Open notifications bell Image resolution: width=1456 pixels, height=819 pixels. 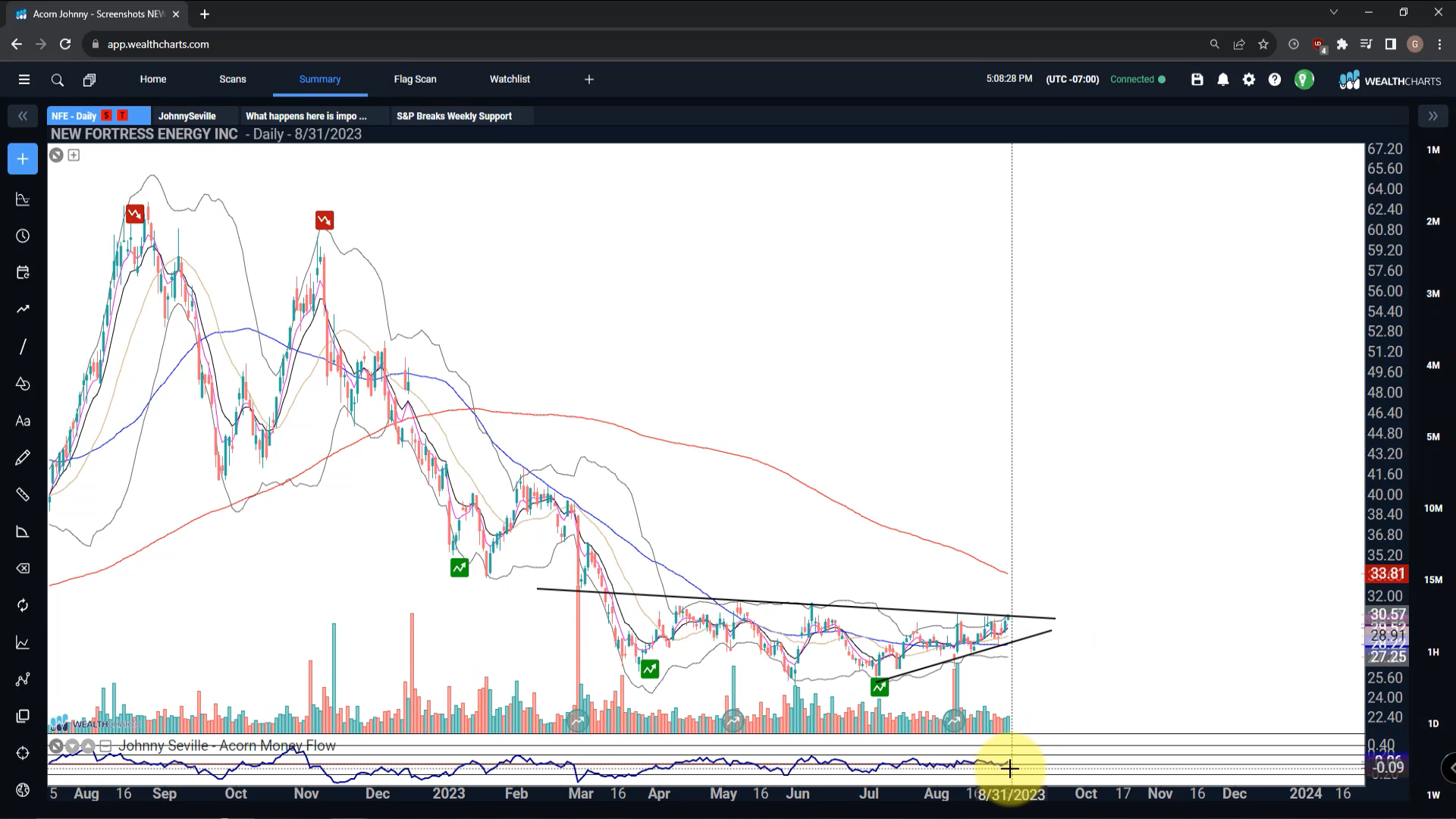(1223, 80)
